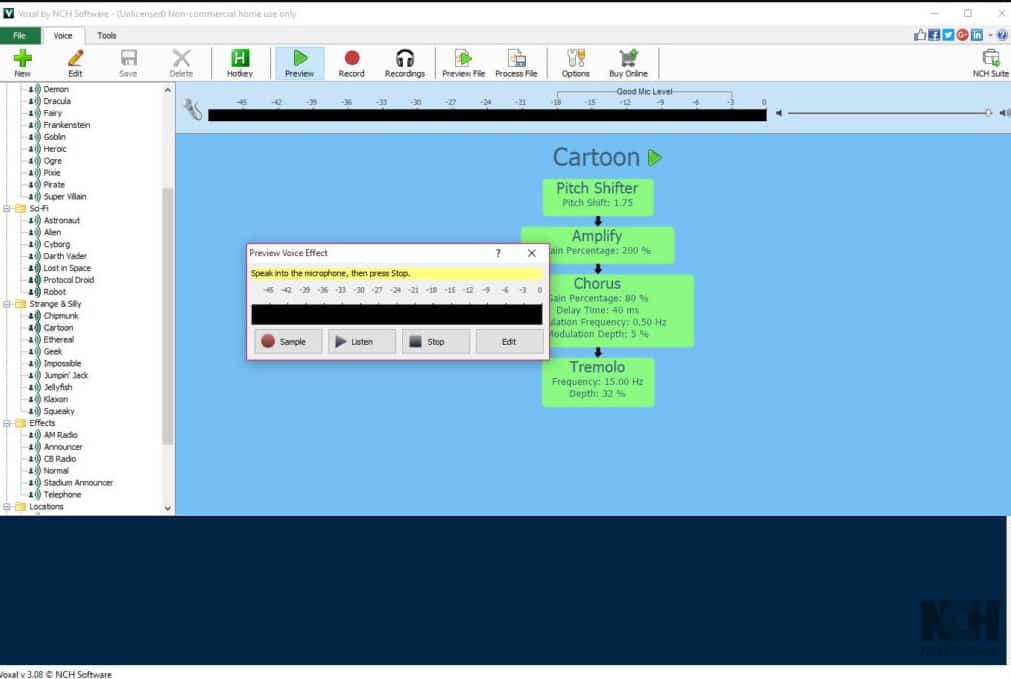
Task: Open the Hotkey settings
Action: 240,63
